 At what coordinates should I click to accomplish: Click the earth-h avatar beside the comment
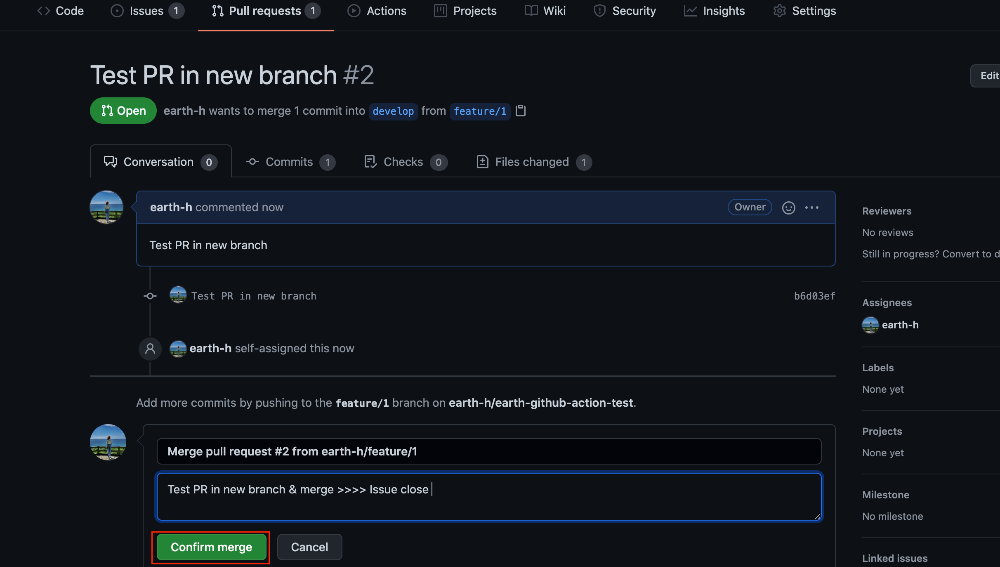tap(107, 207)
